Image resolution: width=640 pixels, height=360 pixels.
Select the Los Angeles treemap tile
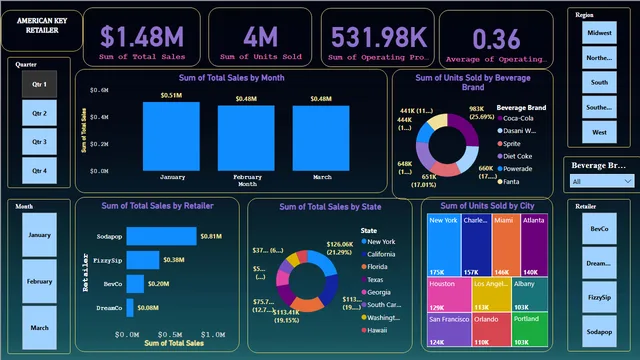491,295
